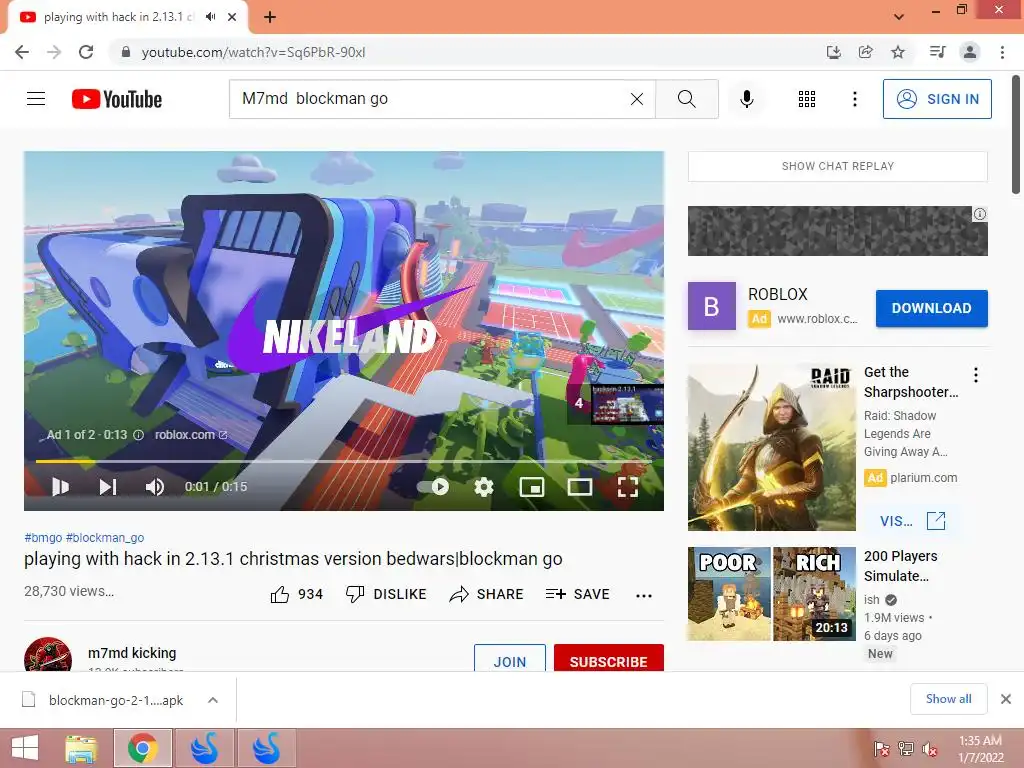
Task: Share this page from address bar
Action: 866,52
